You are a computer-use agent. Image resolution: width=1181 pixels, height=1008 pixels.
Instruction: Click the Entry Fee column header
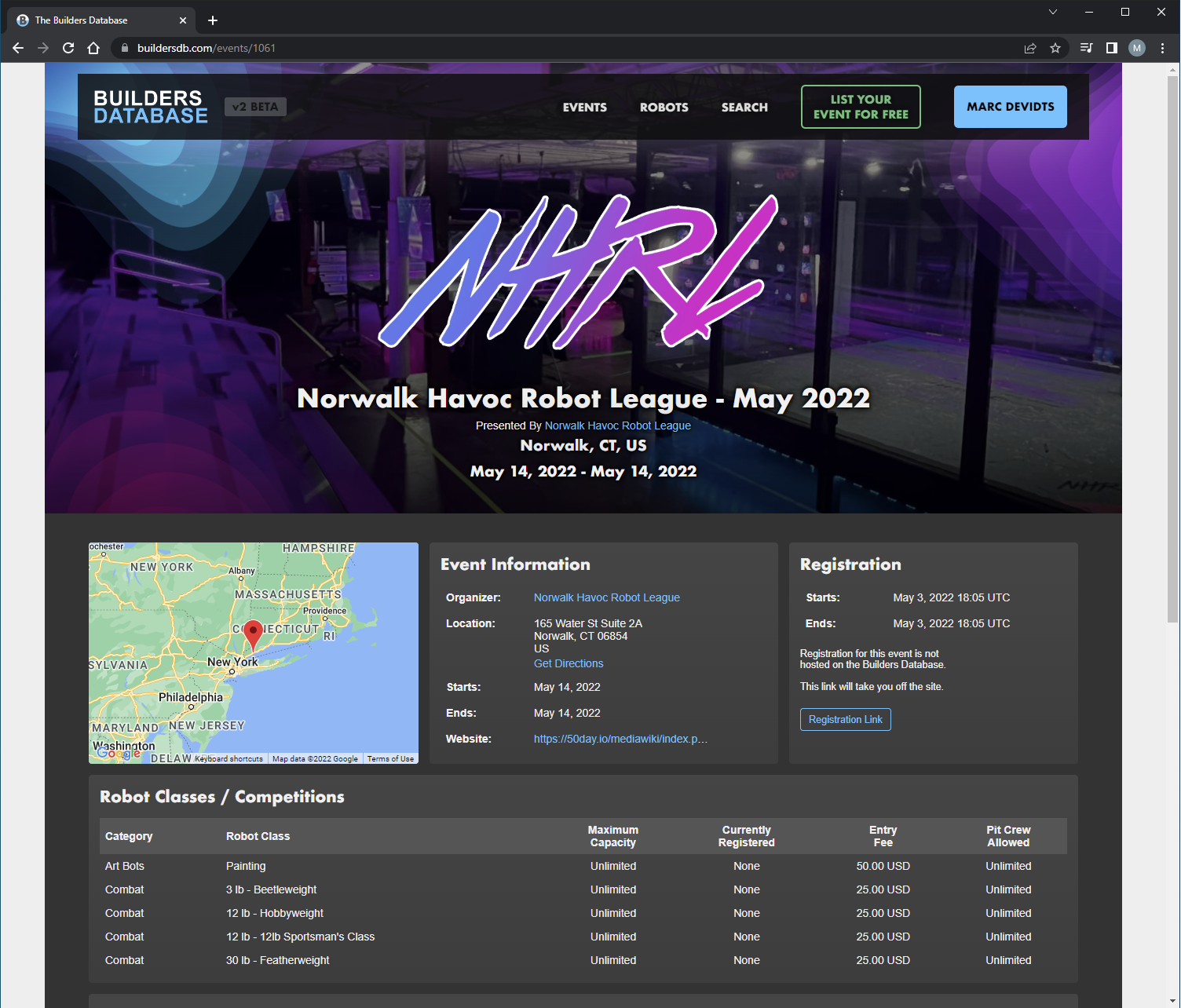click(883, 836)
